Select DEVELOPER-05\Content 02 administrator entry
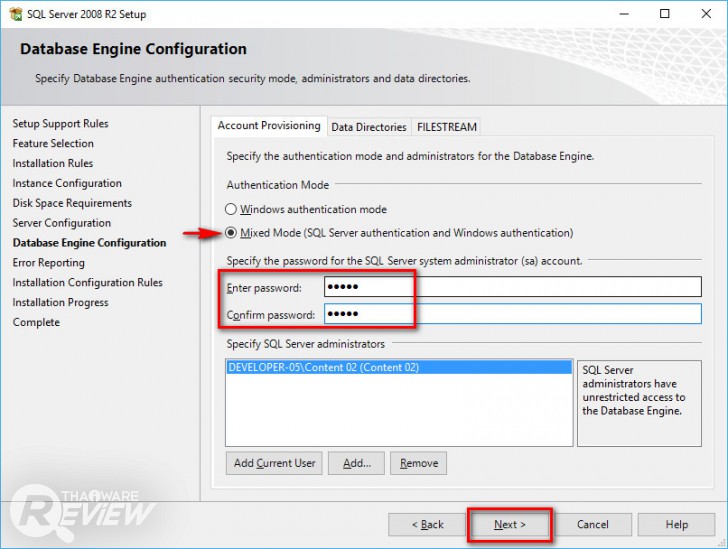The height and width of the screenshot is (549, 728). (x=399, y=367)
